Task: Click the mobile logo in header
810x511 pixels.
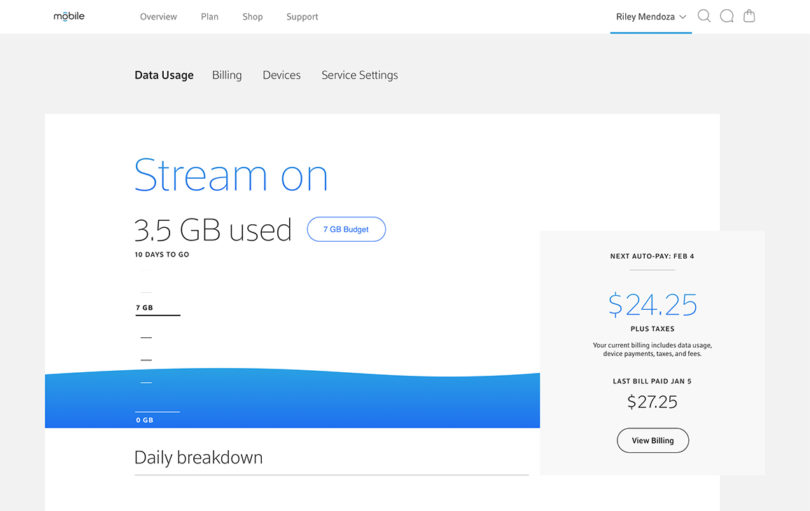Action: pos(69,16)
